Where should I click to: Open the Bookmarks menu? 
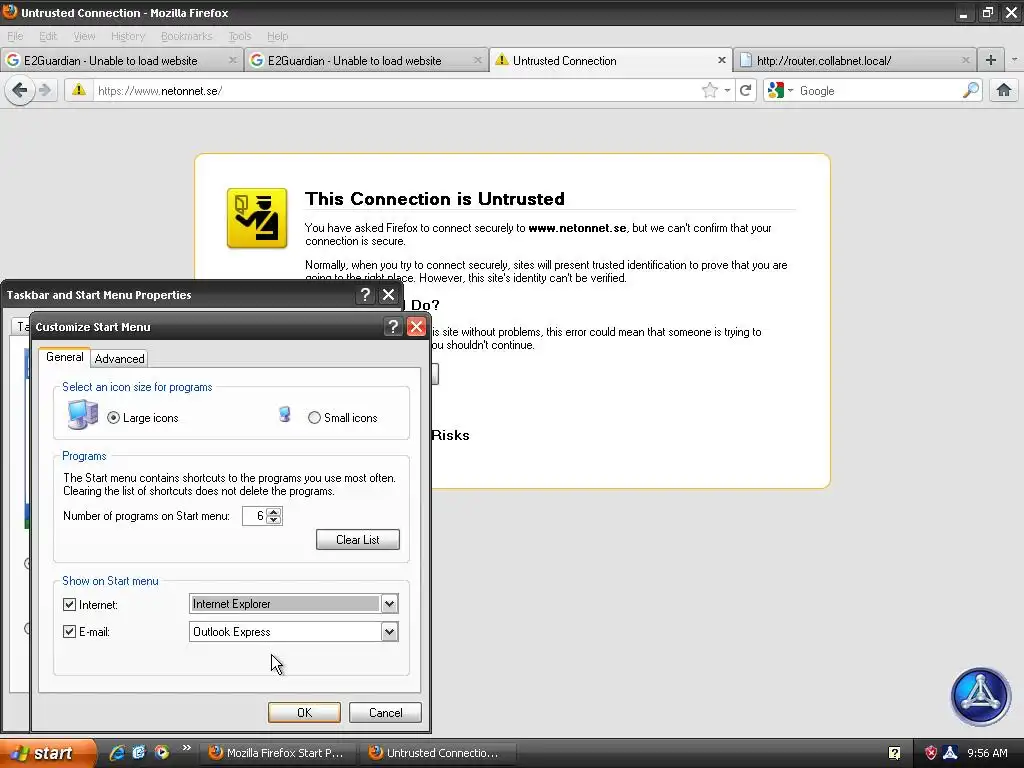pos(186,36)
